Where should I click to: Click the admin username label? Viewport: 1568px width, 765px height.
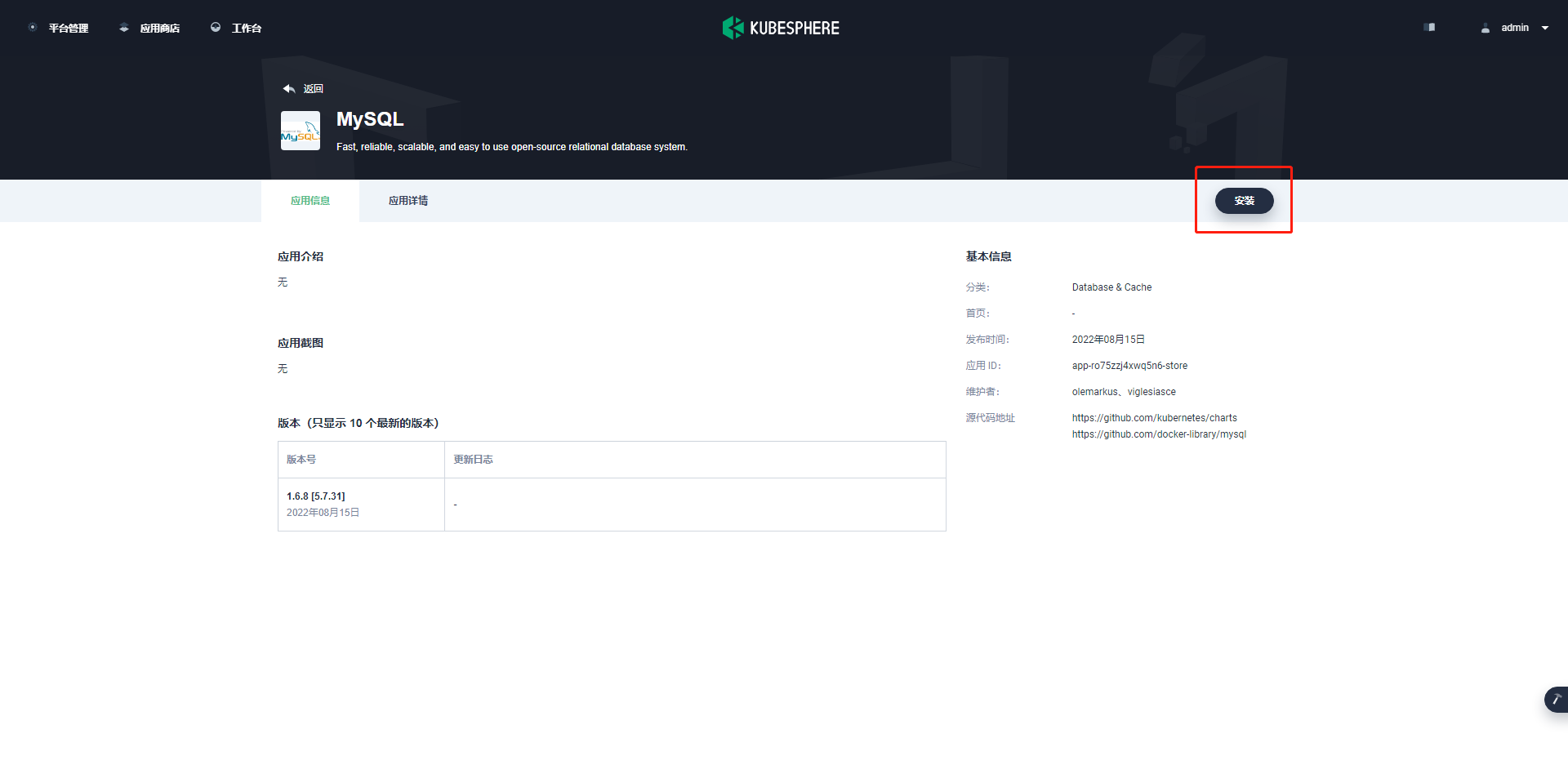pyautogui.click(x=1515, y=28)
